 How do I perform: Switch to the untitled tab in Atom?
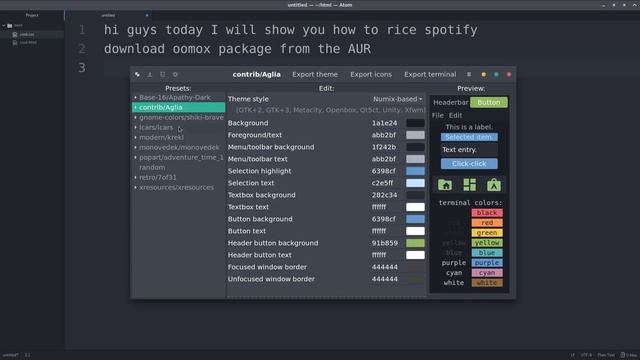point(108,16)
